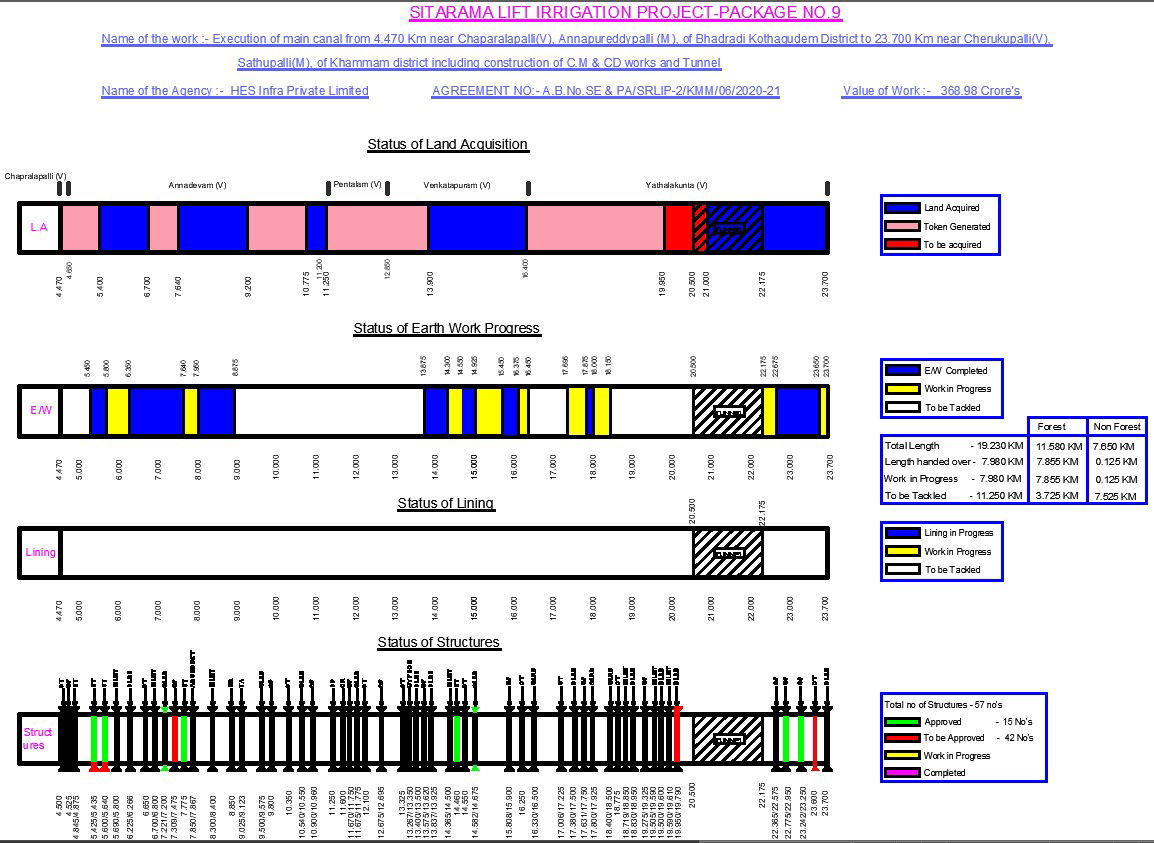
Task: Click the L.A label on the Land Acquisition bar
Action: pos(39,228)
